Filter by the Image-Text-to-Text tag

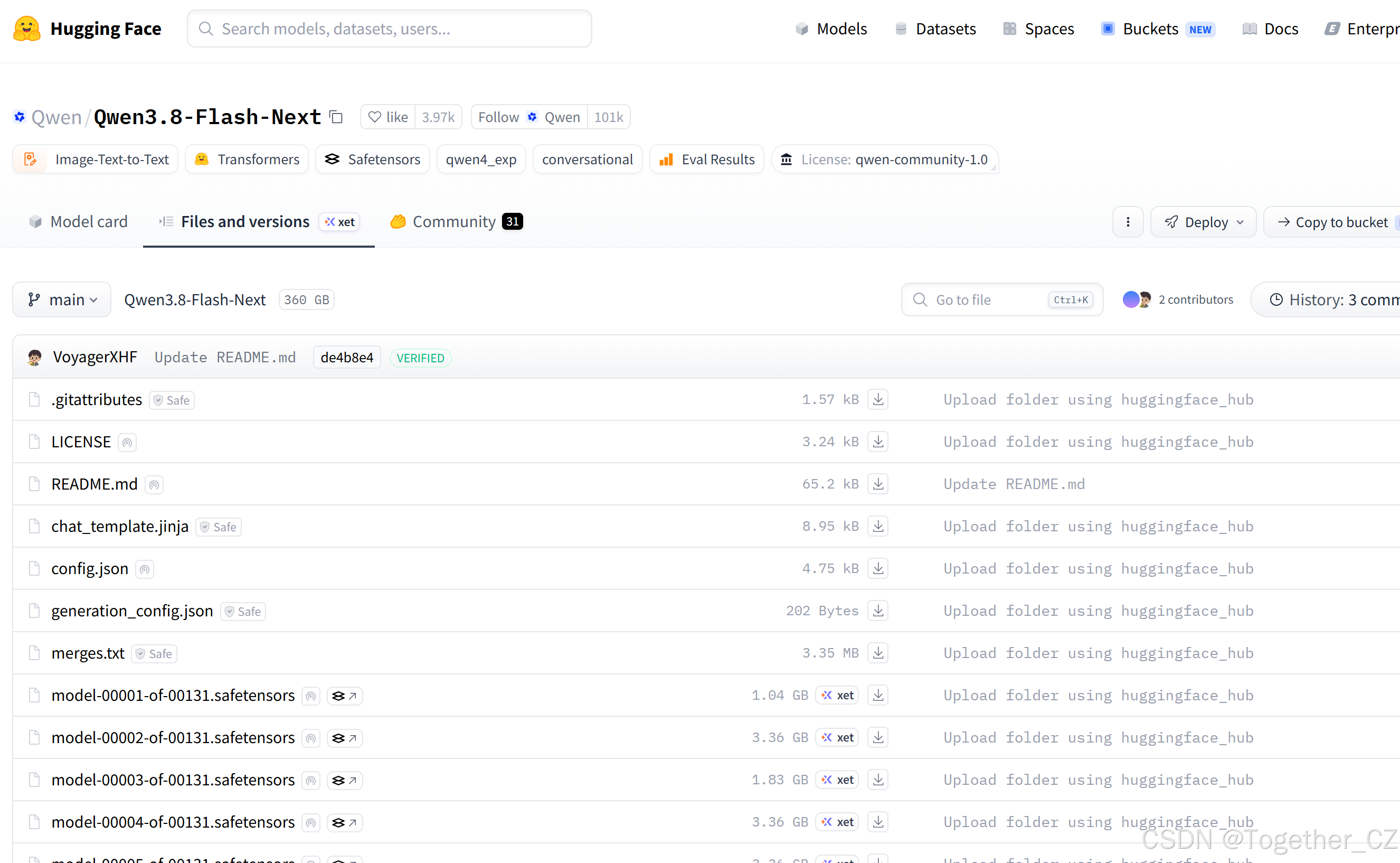tap(95, 160)
